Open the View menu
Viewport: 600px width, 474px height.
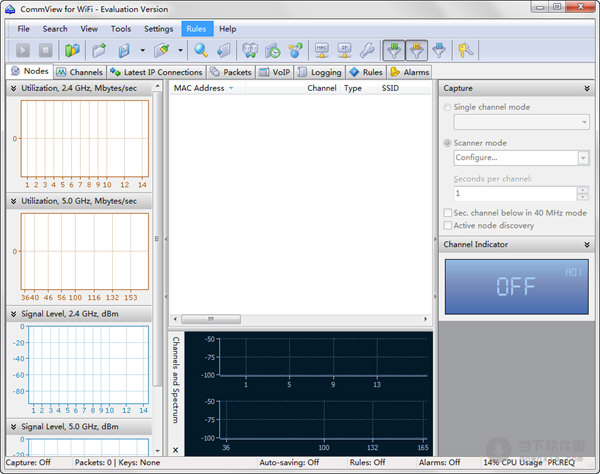click(89, 29)
